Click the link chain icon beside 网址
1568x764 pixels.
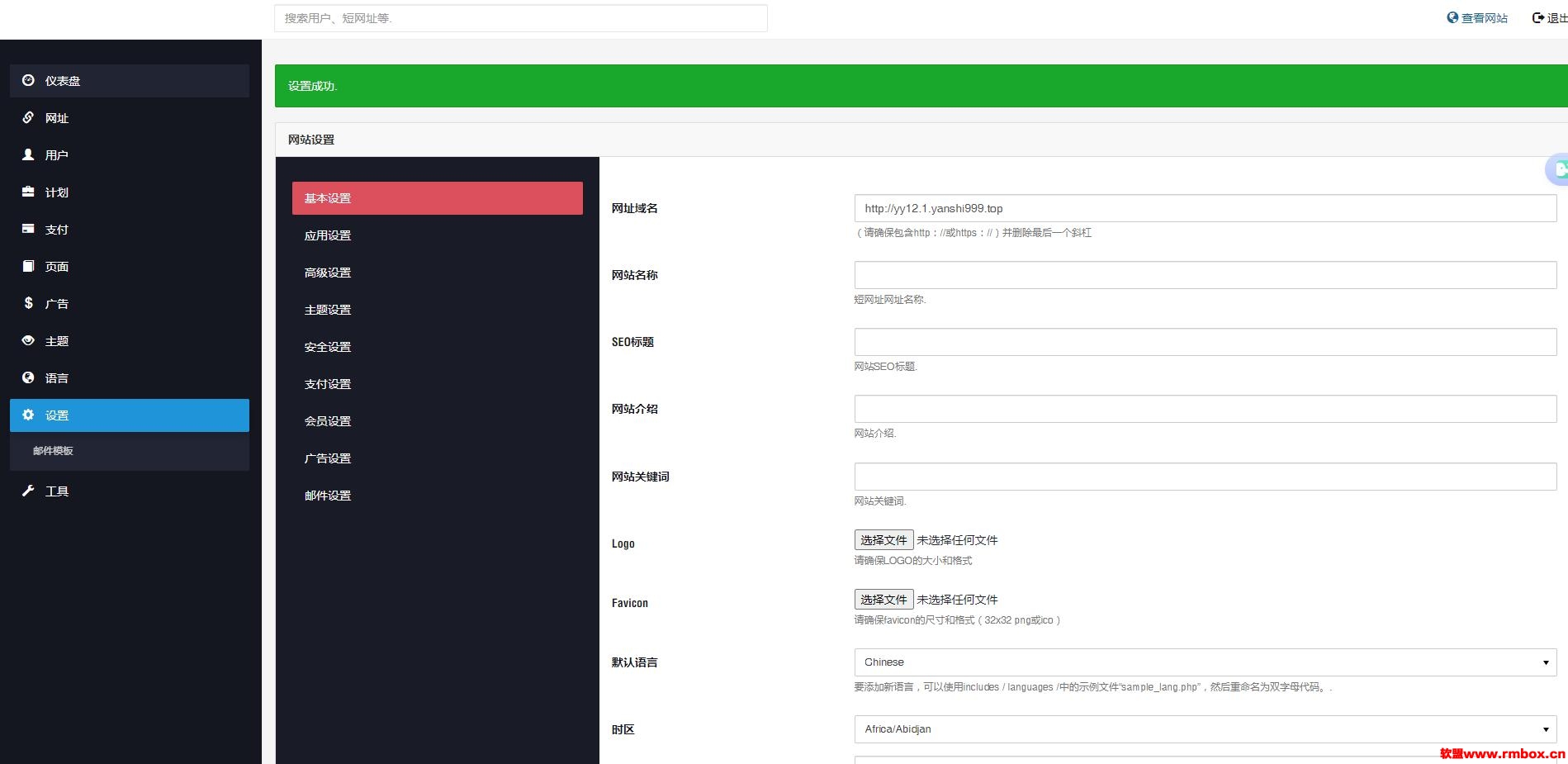[x=28, y=117]
